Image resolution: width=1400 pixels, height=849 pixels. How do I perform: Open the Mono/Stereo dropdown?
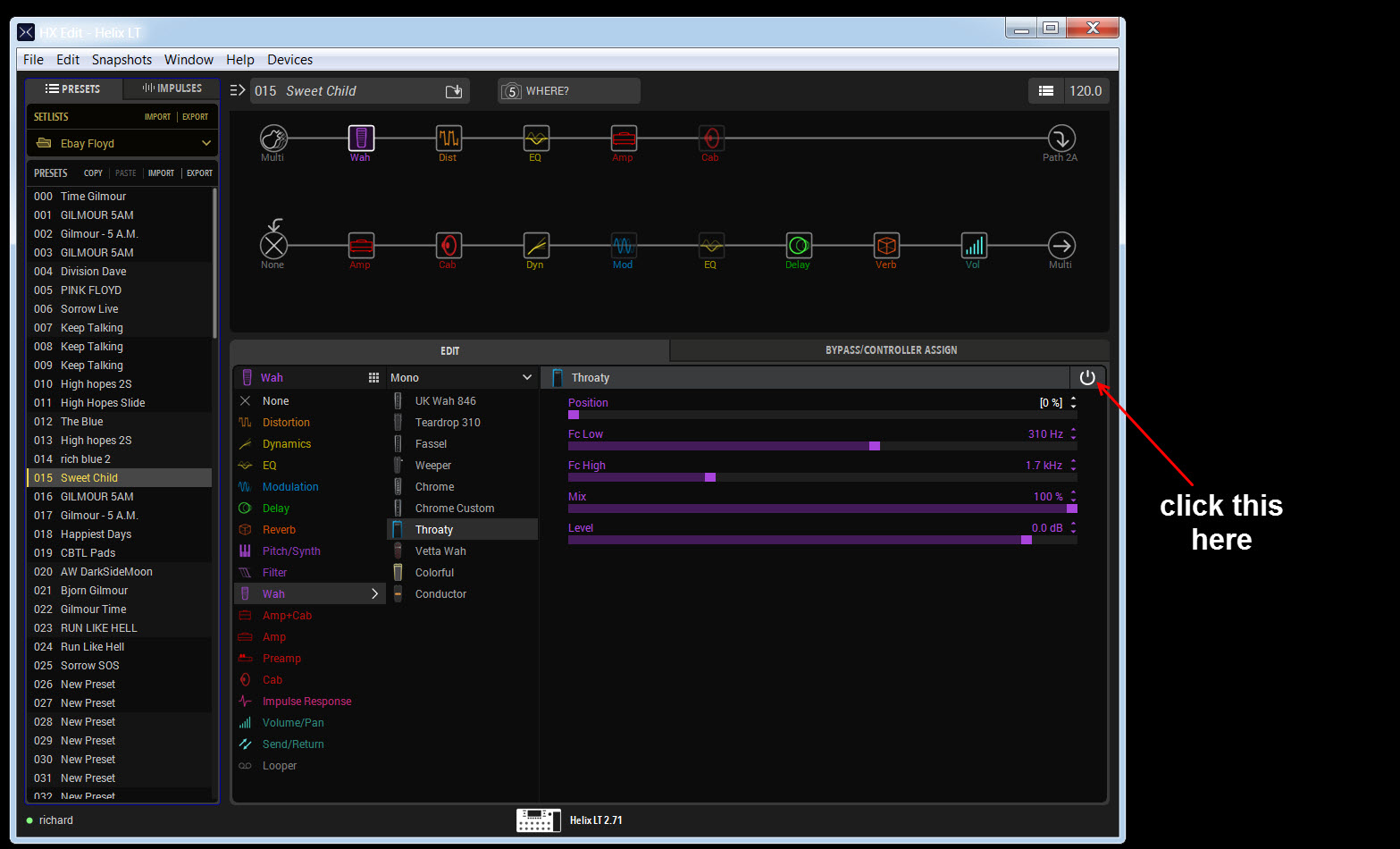pos(461,378)
